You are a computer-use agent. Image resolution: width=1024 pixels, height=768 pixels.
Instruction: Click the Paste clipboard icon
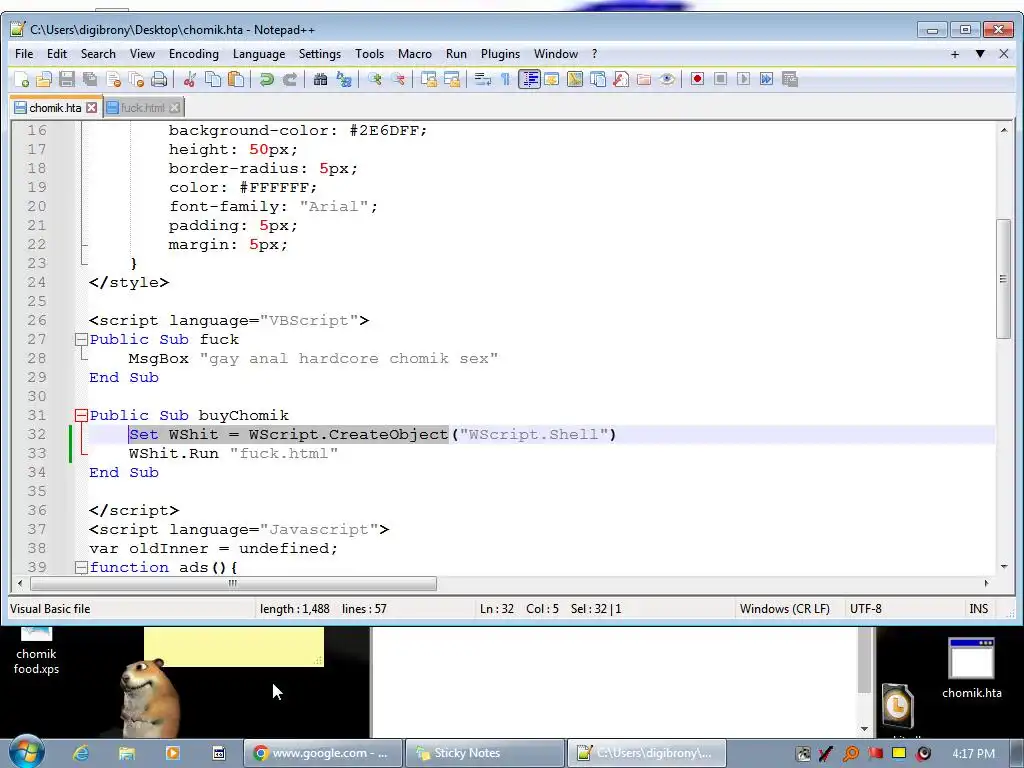(236, 80)
